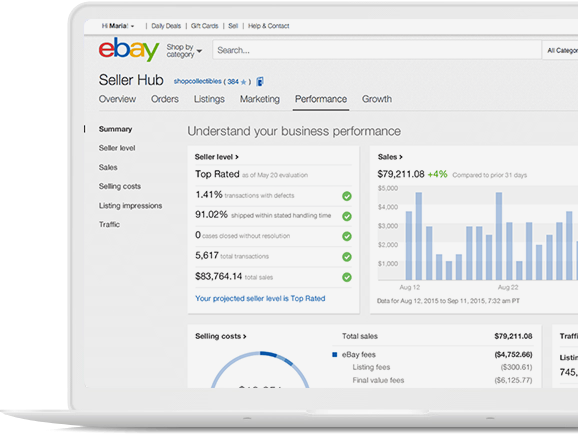Click the star icon next to 384
Image resolution: width=578 pixels, height=435 pixels.
pyautogui.click(x=243, y=82)
